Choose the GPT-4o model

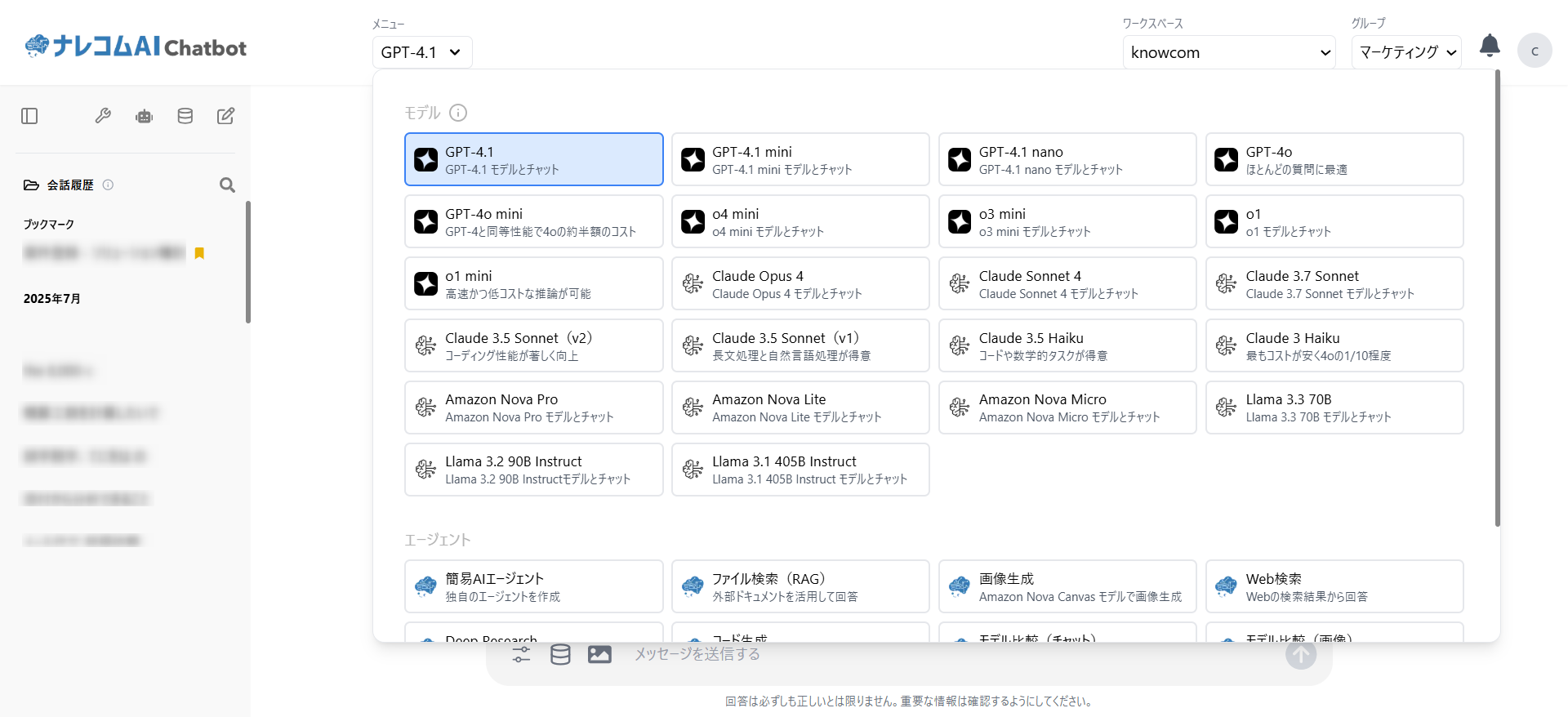coord(1334,159)
